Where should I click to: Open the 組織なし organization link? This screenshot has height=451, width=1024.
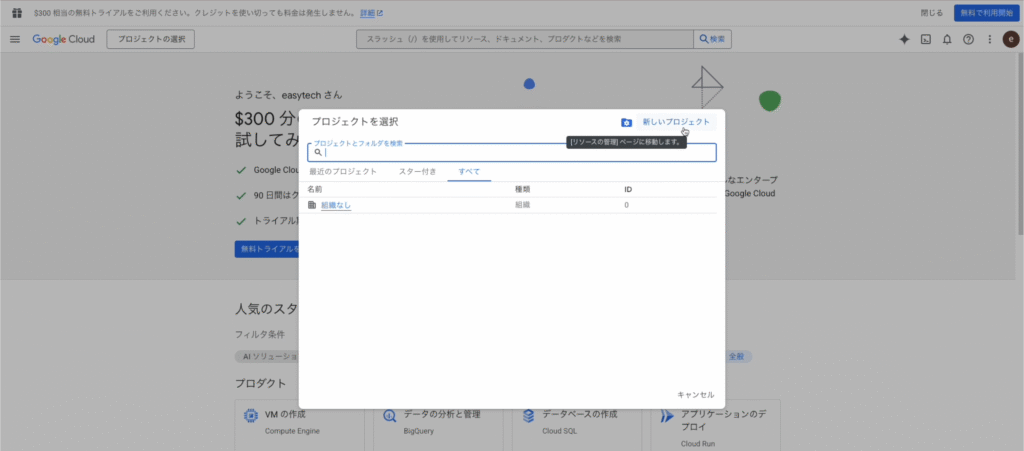[x=336, y=205]
